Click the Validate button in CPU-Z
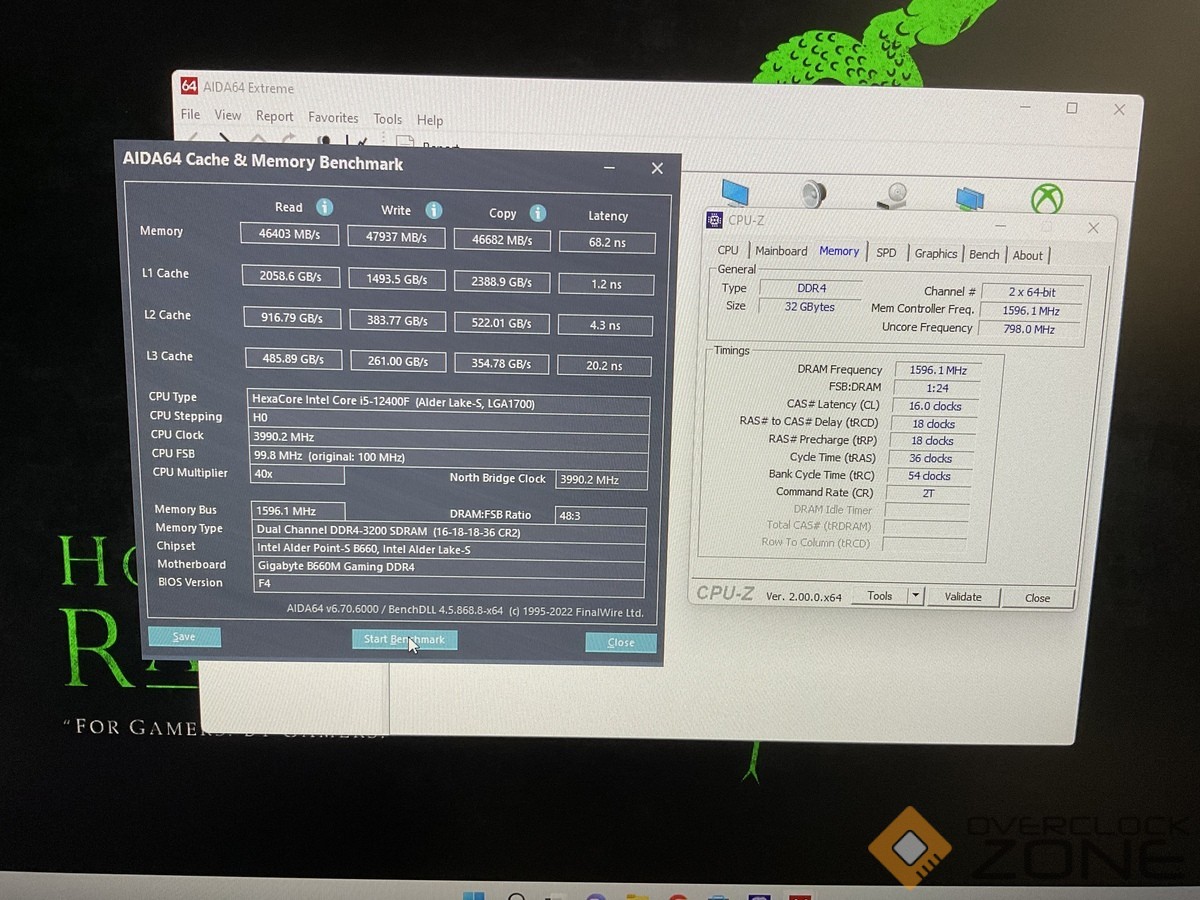The image size is (1200, 900). tap(963, 597)
